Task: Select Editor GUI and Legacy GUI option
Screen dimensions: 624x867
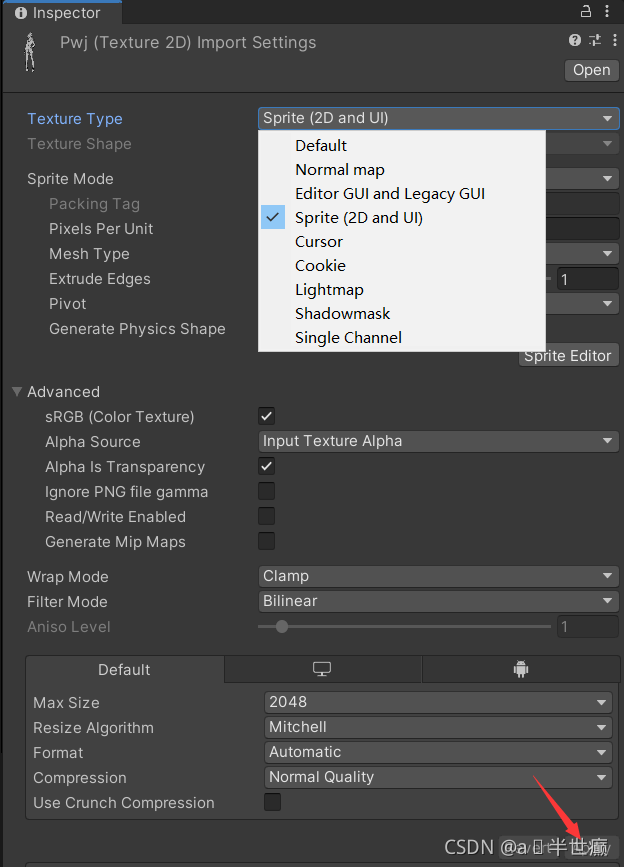Action: click(402, 194)
